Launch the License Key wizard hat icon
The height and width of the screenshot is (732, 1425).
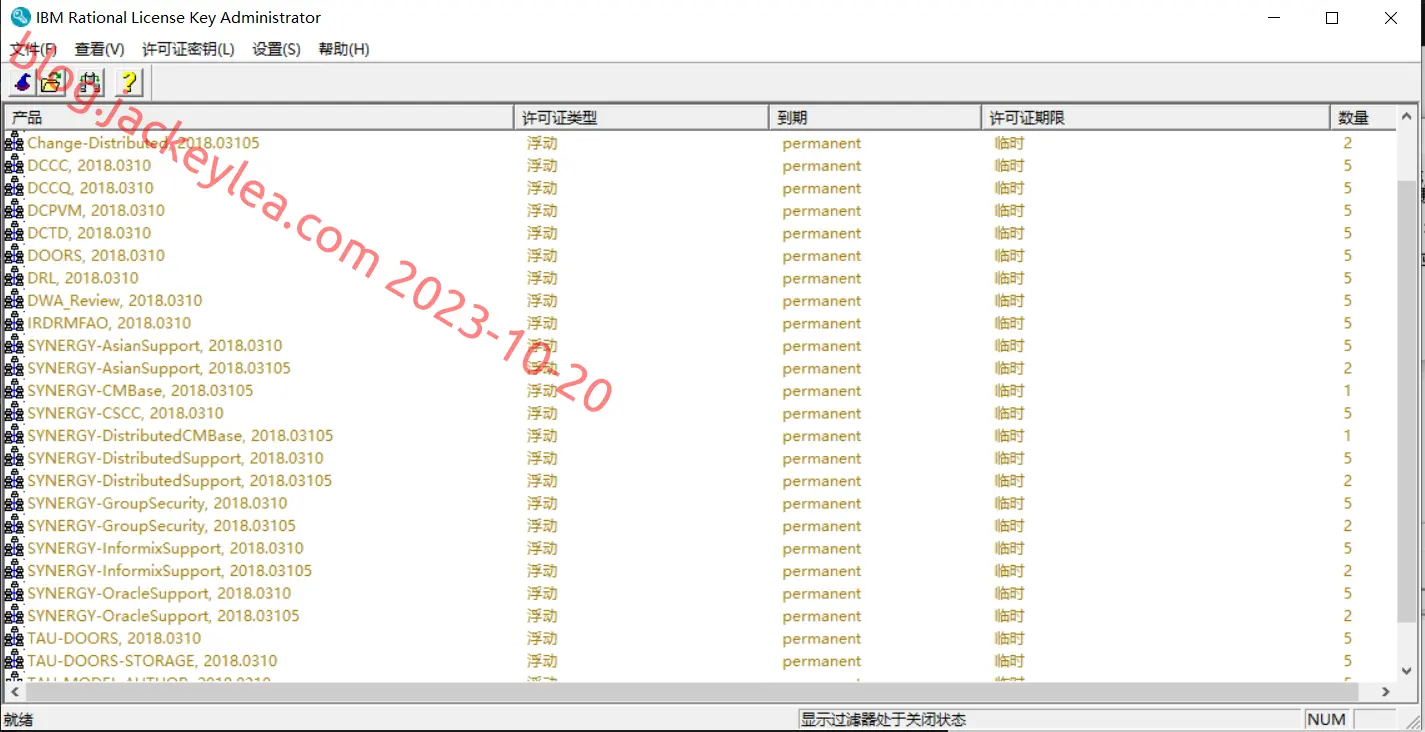pos(22,82)
